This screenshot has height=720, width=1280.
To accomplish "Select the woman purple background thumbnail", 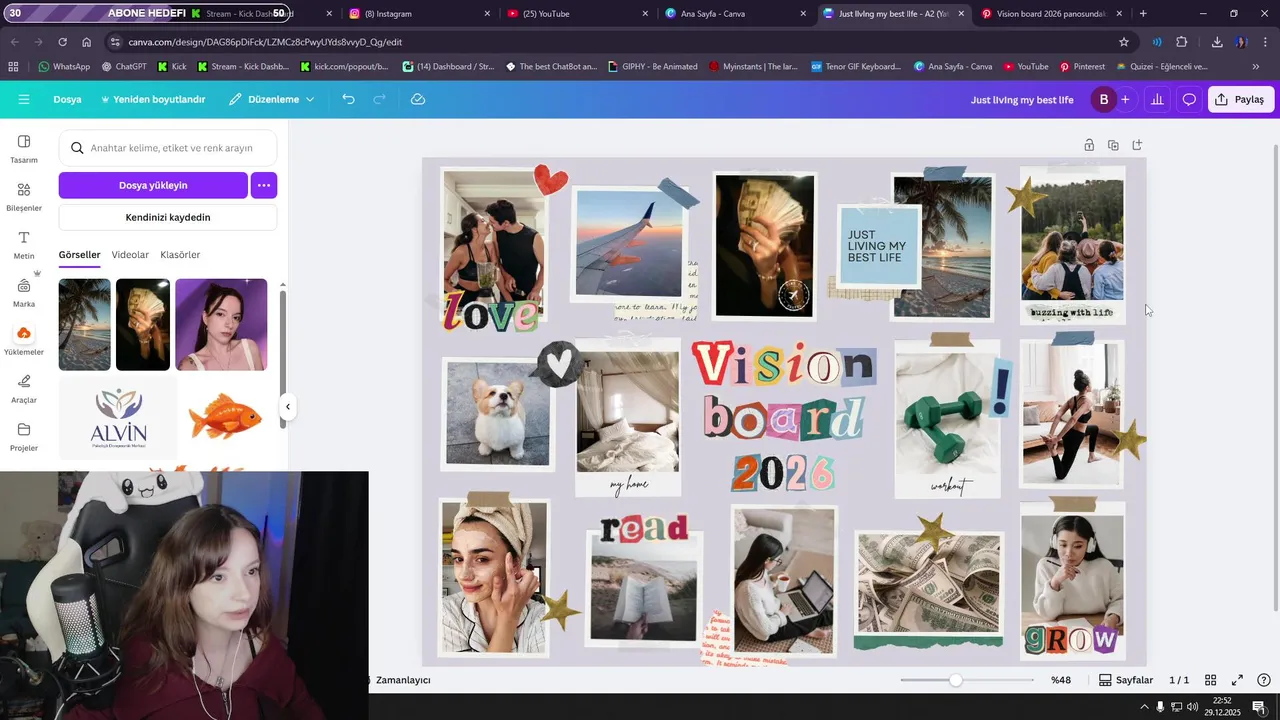I will tap(221, 325).
